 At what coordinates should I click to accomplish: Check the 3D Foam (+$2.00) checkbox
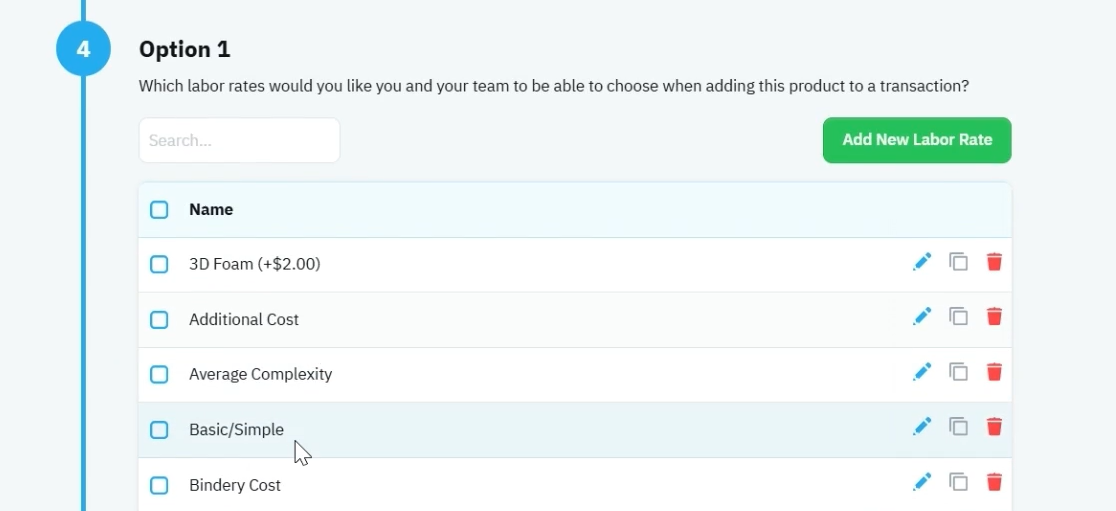(x=159, y=265)
